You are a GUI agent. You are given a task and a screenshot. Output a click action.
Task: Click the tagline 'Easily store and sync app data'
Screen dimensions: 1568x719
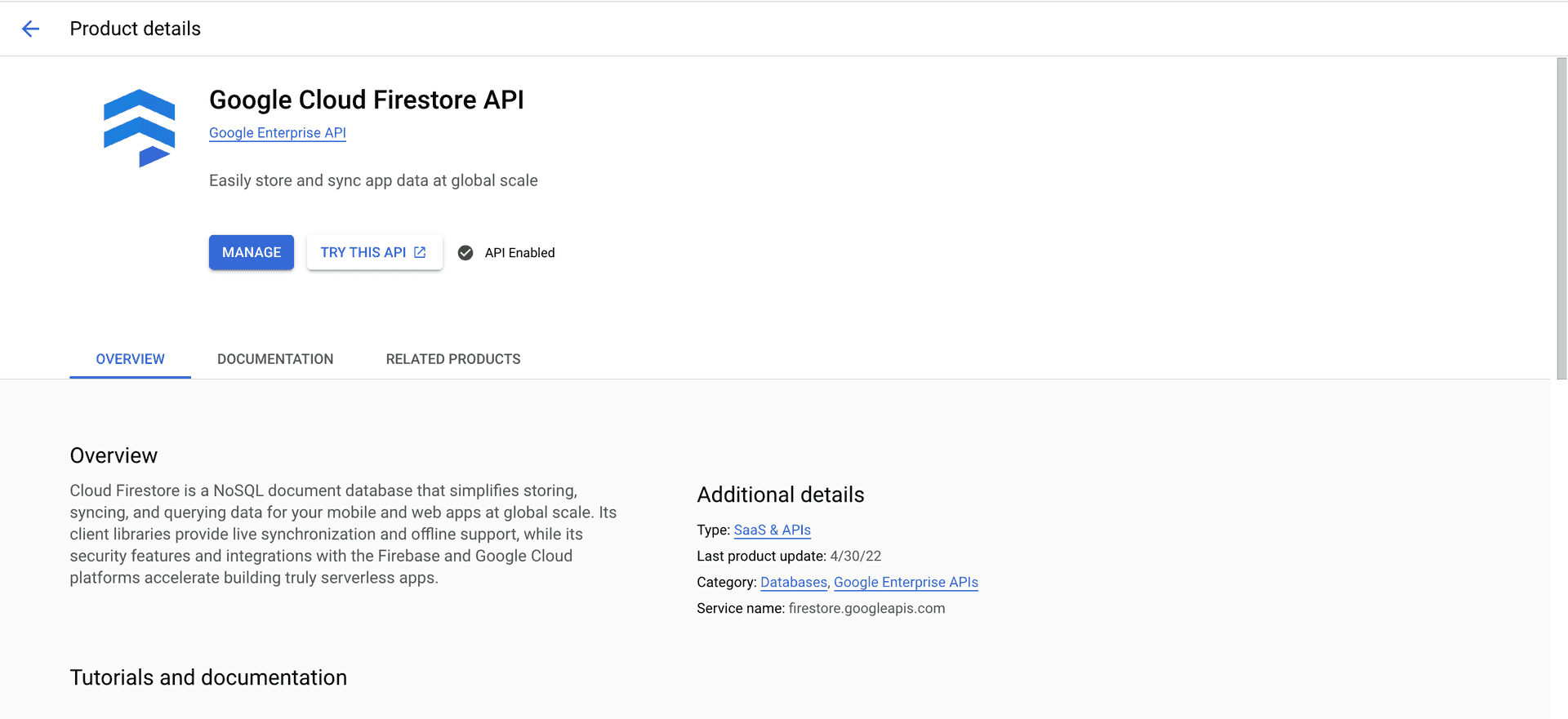click(x=373, y=180)
